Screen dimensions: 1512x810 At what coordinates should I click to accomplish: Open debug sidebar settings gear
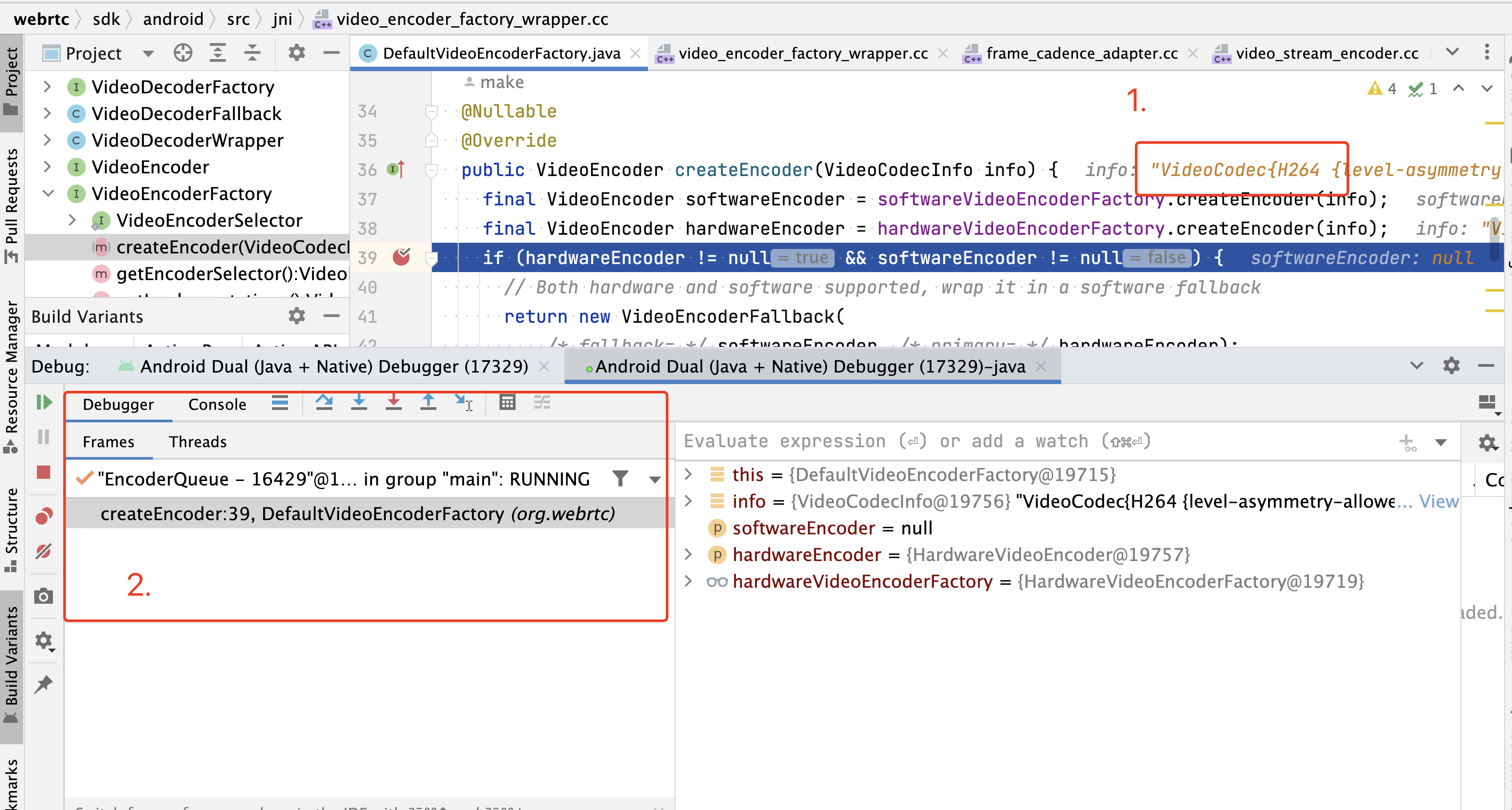pos(44,641)
